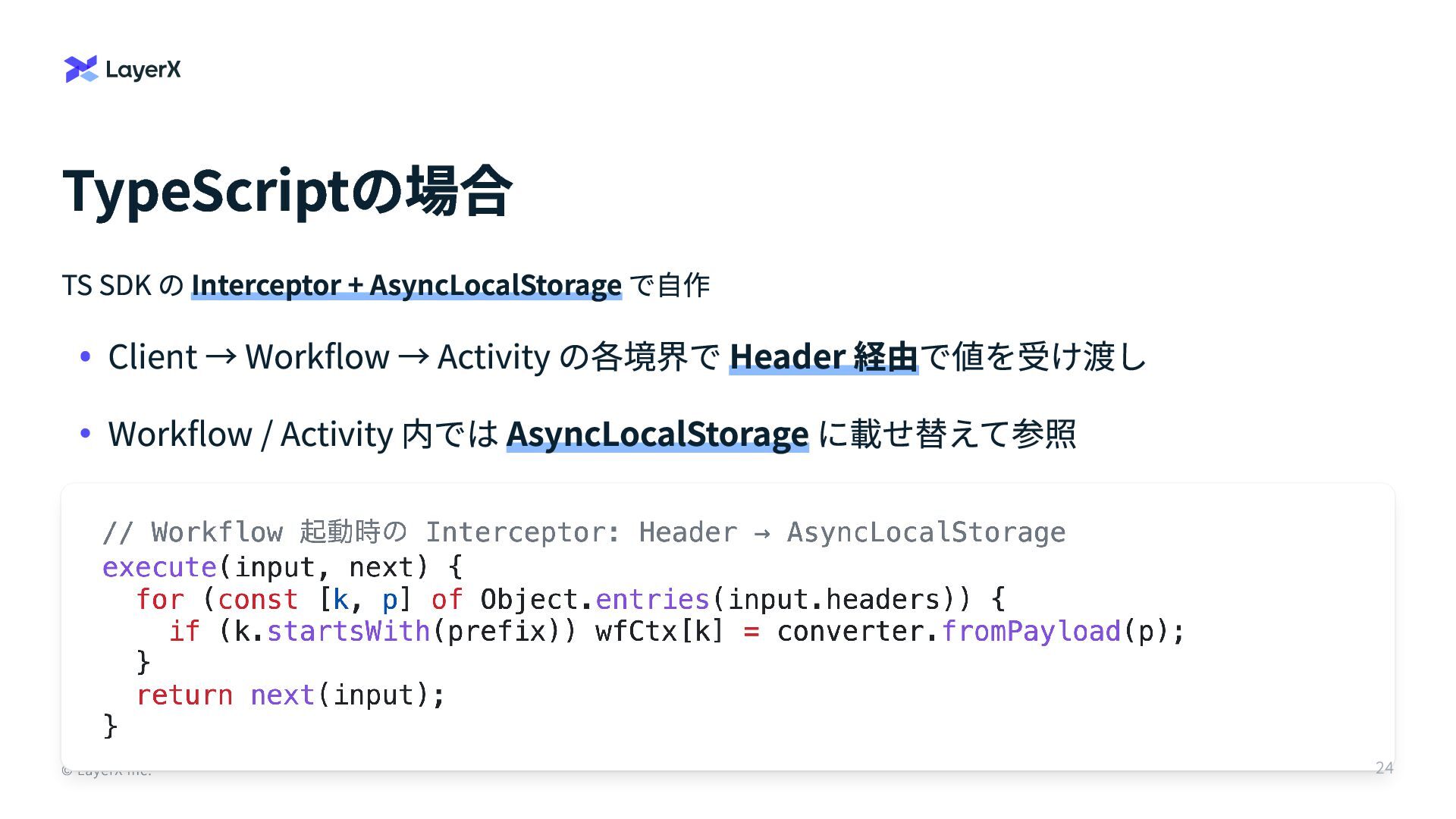Click the word Workflow in first bullet

click(317, 356)
